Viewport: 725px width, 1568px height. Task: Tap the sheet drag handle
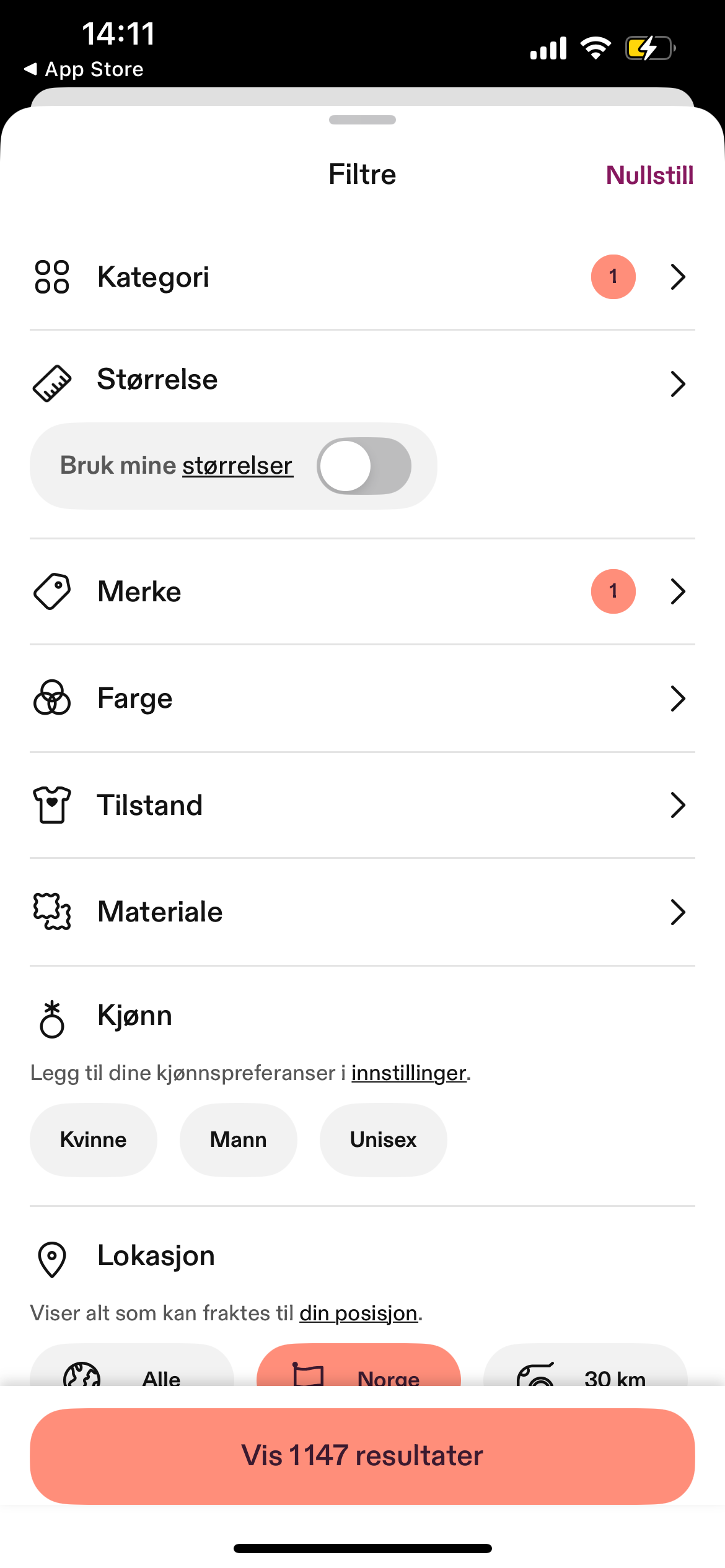click(362, 120)
